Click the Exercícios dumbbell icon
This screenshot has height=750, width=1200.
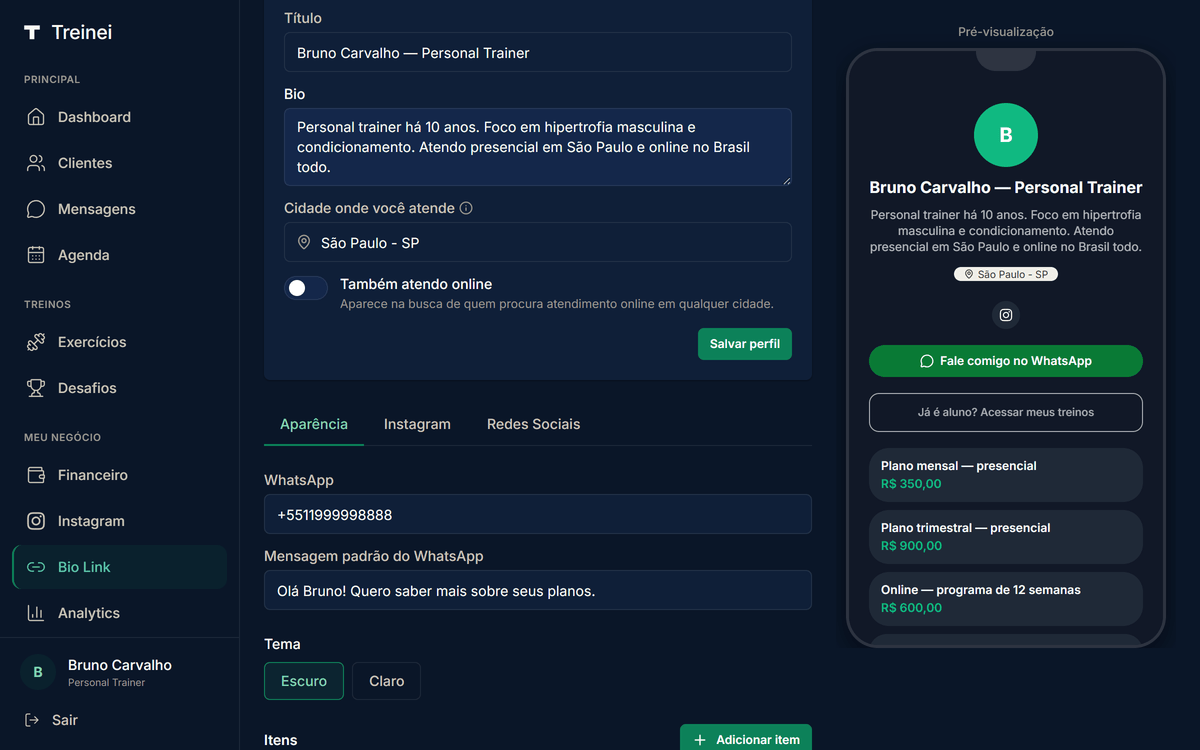(36, 342)
